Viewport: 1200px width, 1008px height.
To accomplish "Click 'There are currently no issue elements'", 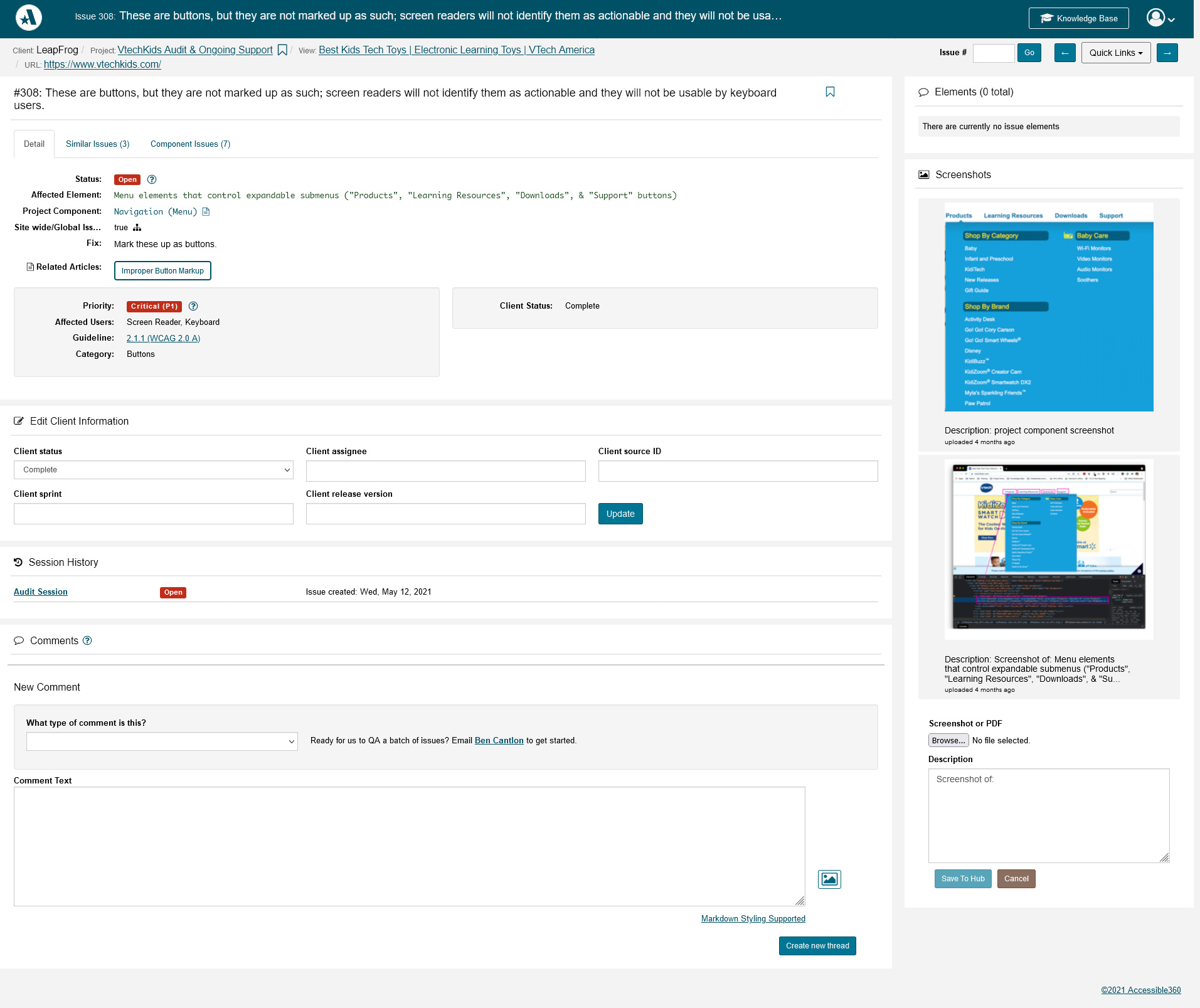I will pos(990,127).
